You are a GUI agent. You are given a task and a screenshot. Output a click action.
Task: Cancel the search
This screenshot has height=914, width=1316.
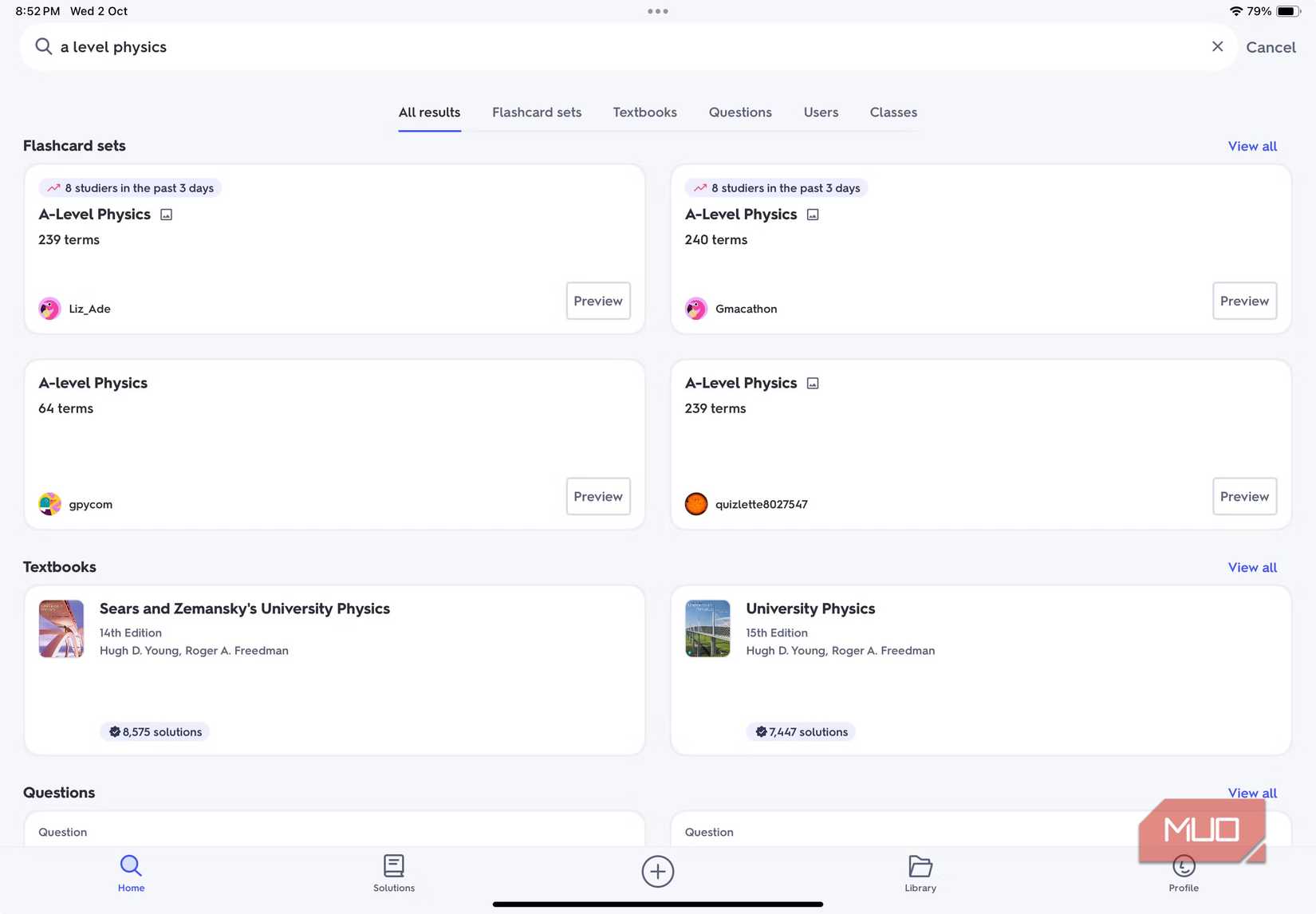pyautogui.click(x=1271, y=47)
